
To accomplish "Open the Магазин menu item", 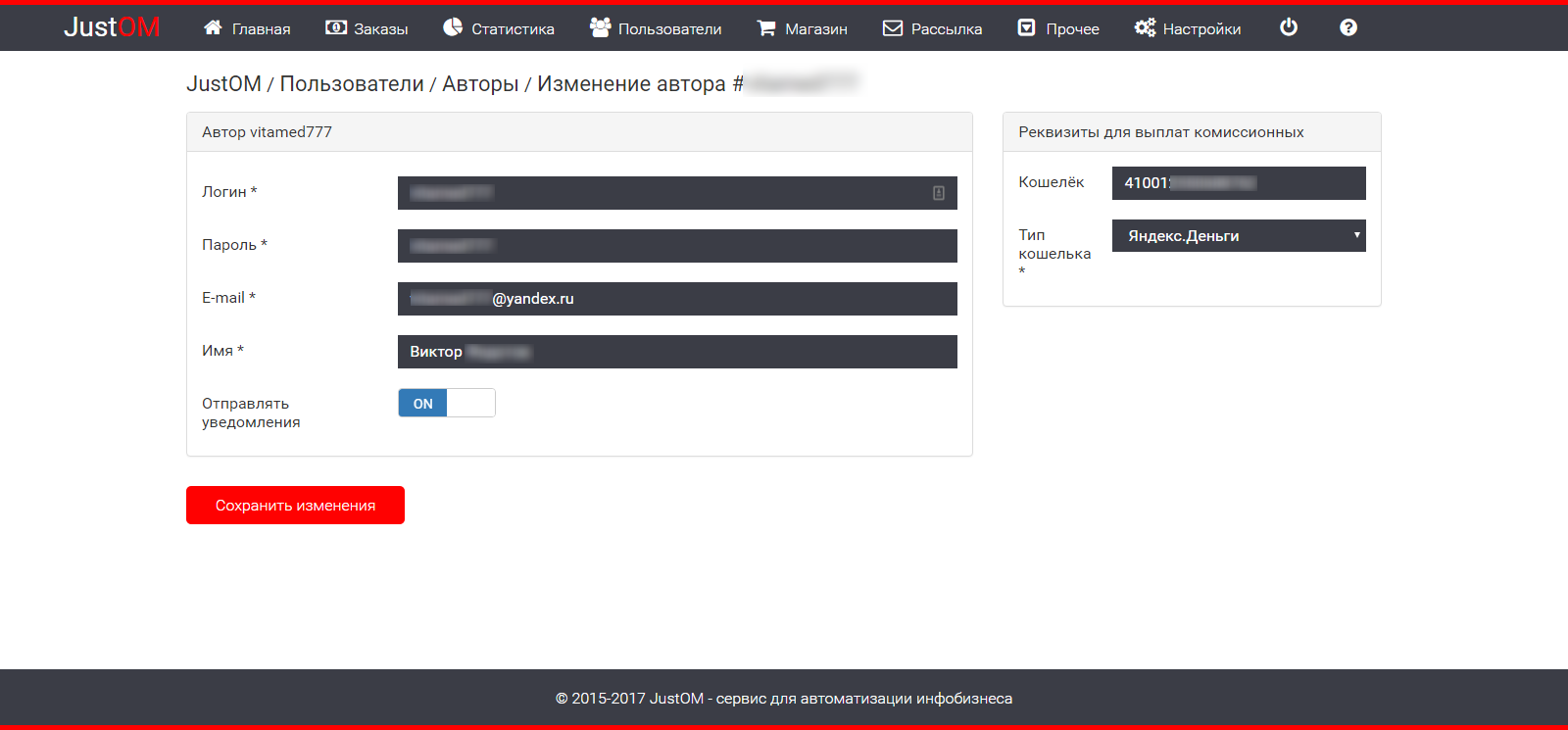I will [x=802, y=28].
